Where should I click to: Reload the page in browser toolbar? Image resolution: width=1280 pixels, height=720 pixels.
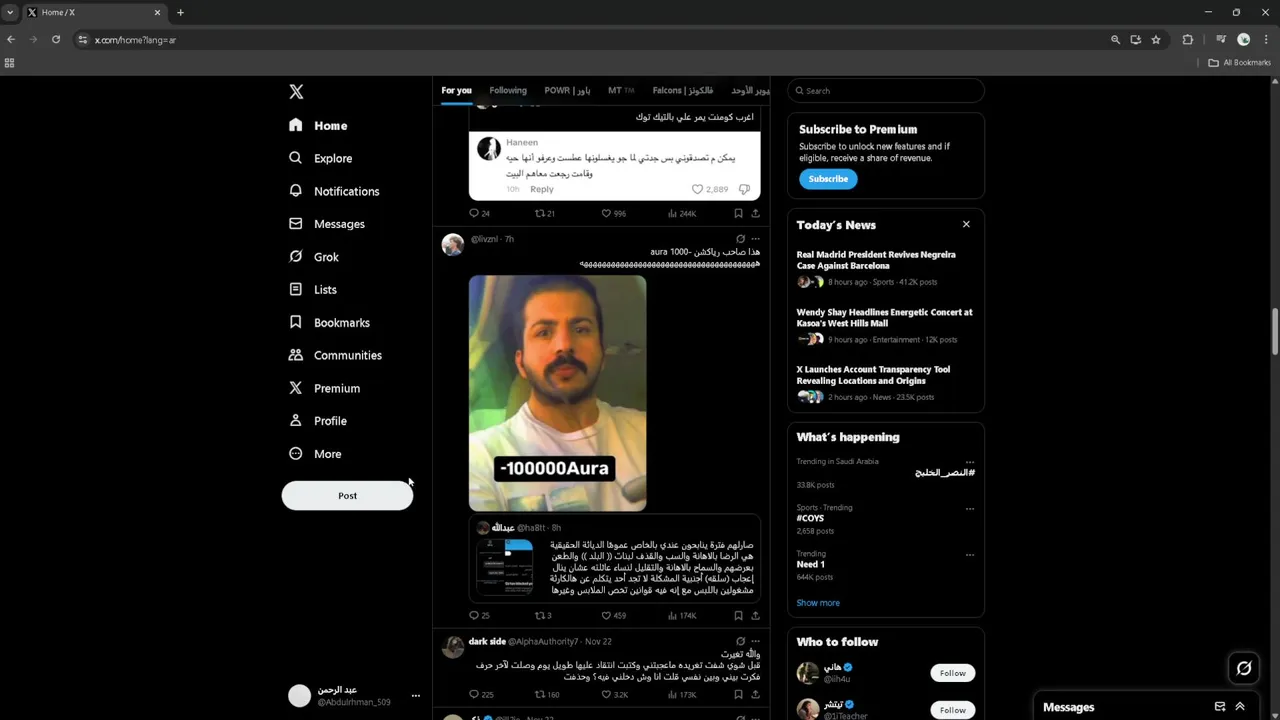pos(56,39)
